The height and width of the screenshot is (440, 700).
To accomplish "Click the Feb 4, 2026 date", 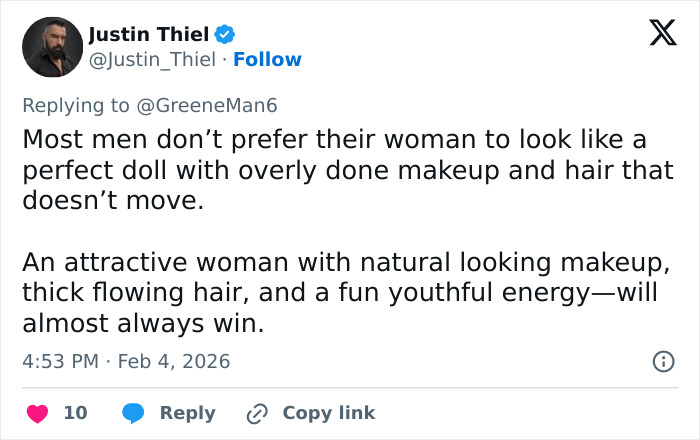I will coord(174,361).
